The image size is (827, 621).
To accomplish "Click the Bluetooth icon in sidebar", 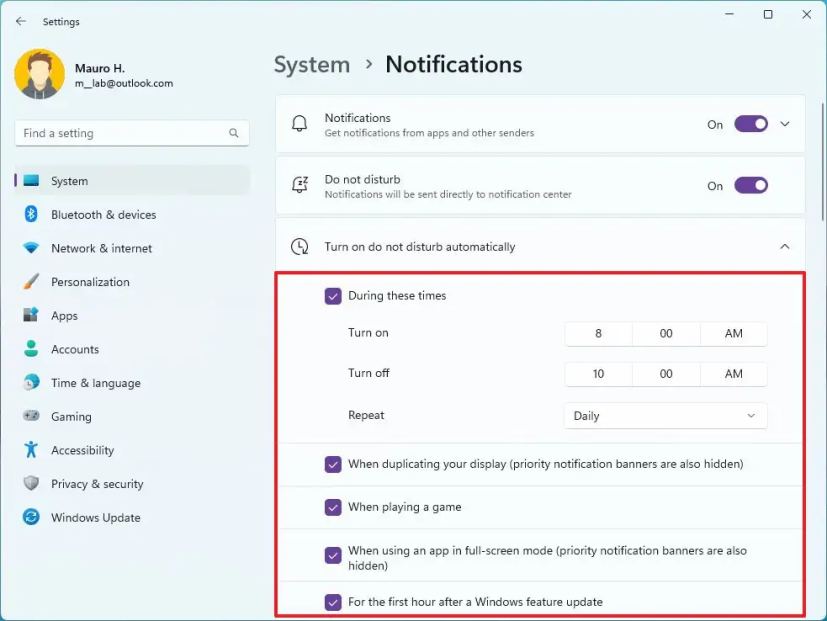I will click(x=31, y=214).
